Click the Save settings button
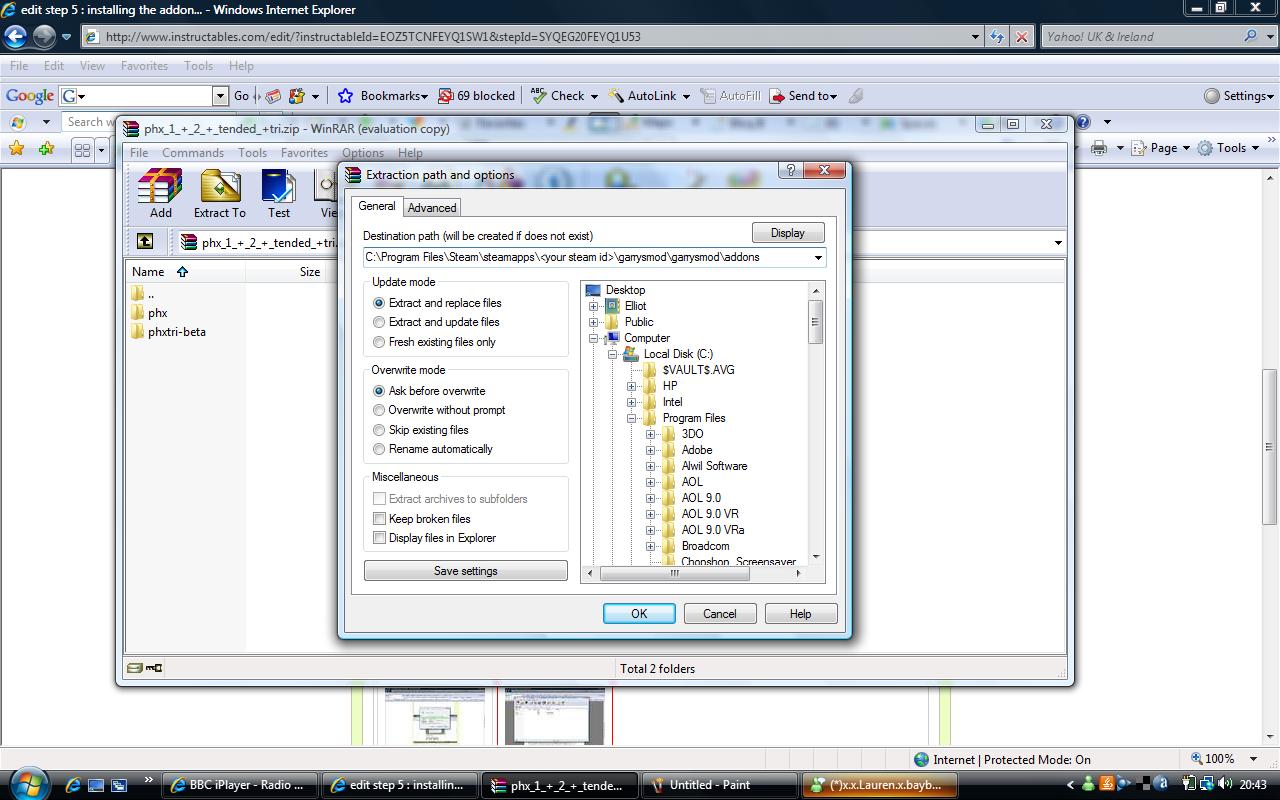The height and width of the screenshot is (800, 1280). (466, 571)
